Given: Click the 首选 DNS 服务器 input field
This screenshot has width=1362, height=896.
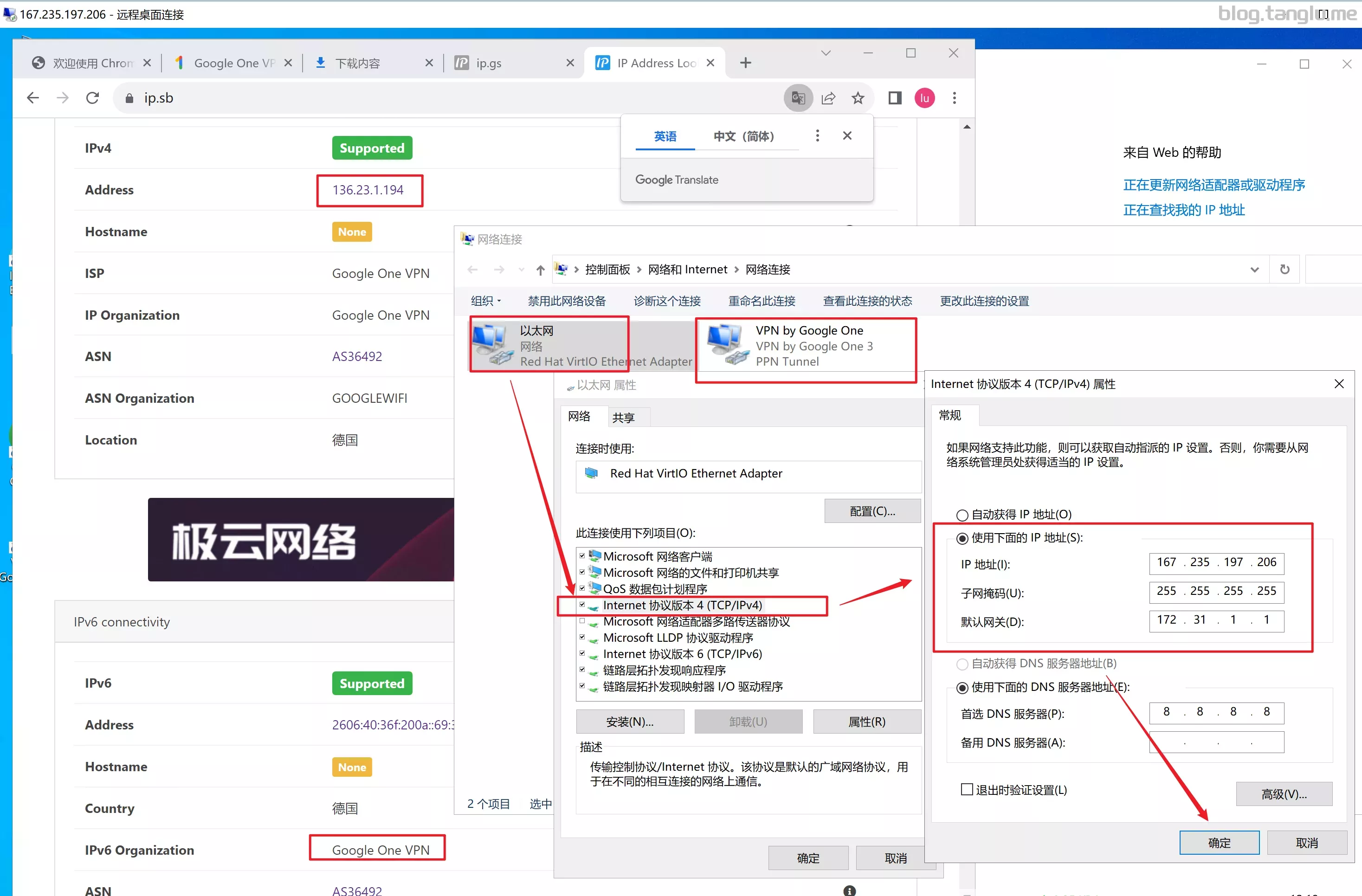Looking at the screenshot, I should (x=1216, y=712).
